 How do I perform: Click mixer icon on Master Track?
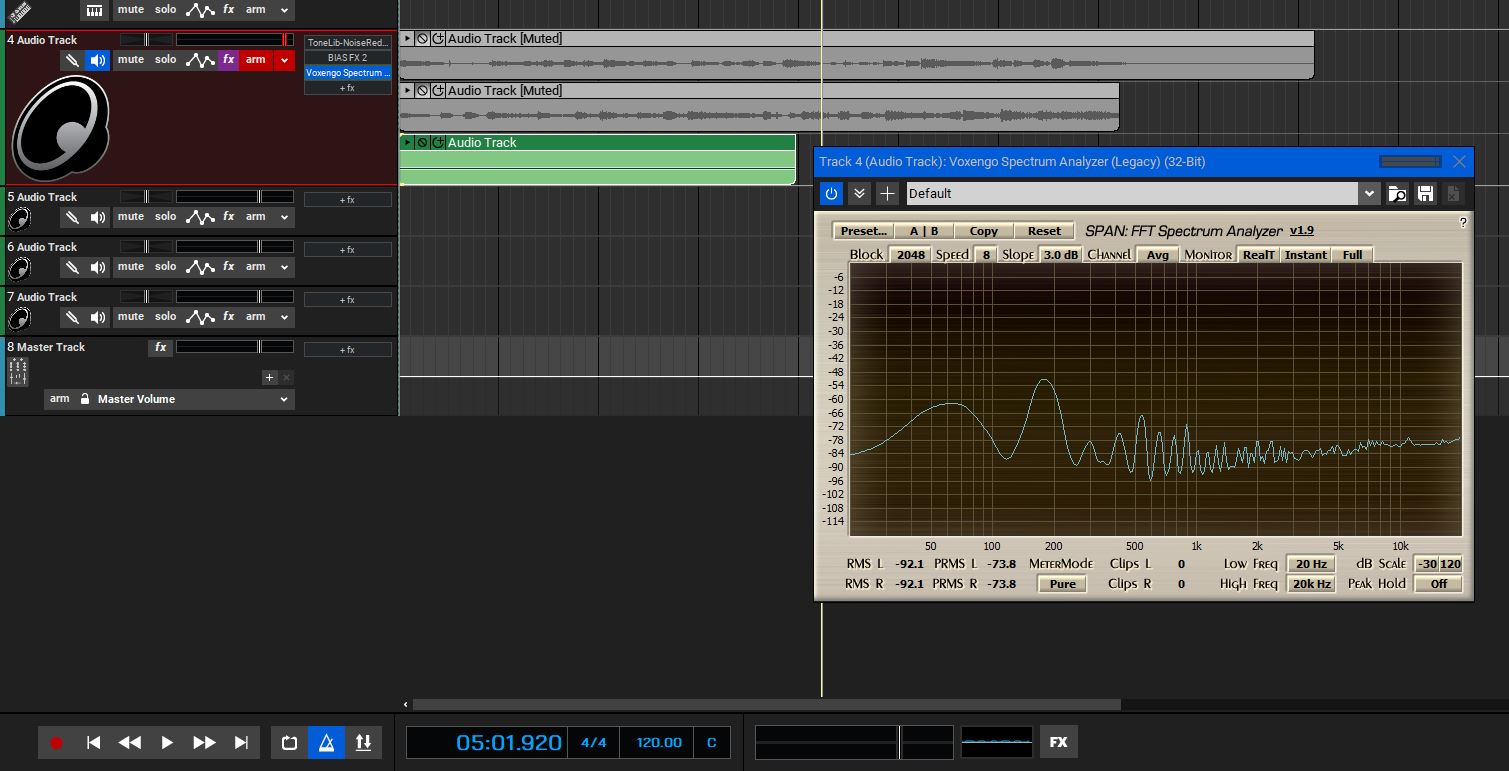pos(18,373)
